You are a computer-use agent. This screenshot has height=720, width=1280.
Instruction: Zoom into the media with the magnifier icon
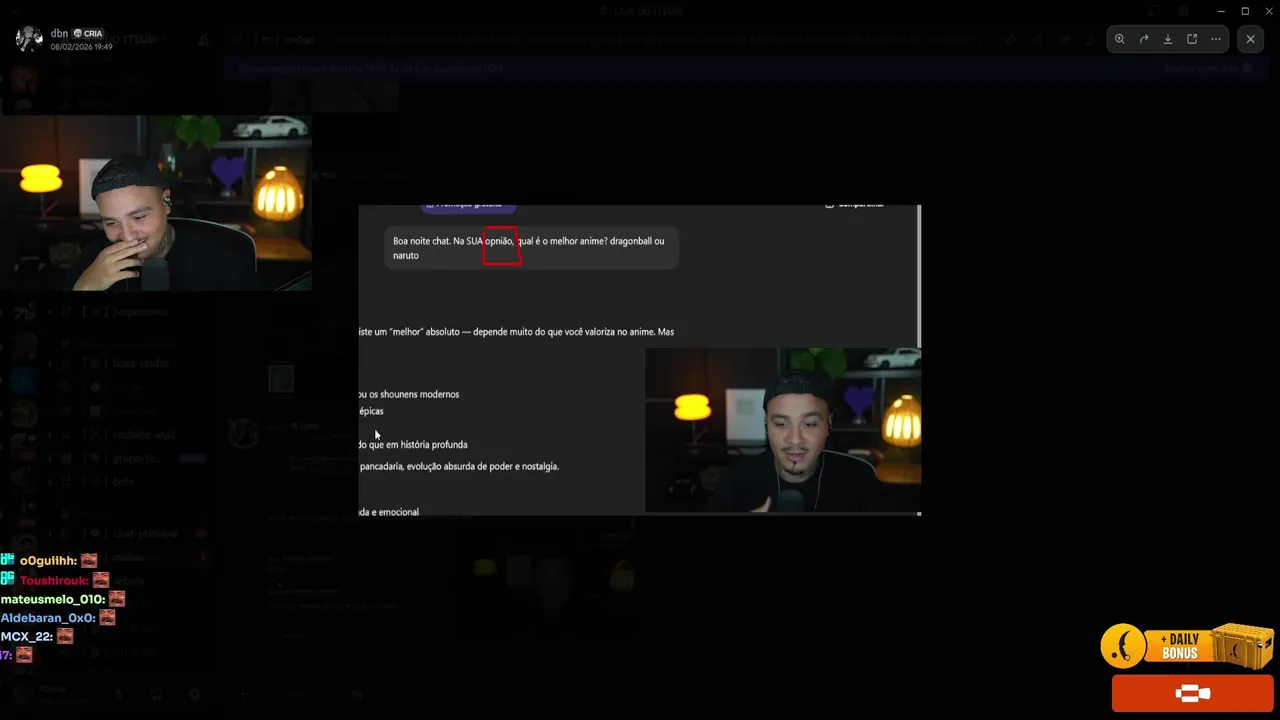pyautogui.click(x=1120, y=39)
